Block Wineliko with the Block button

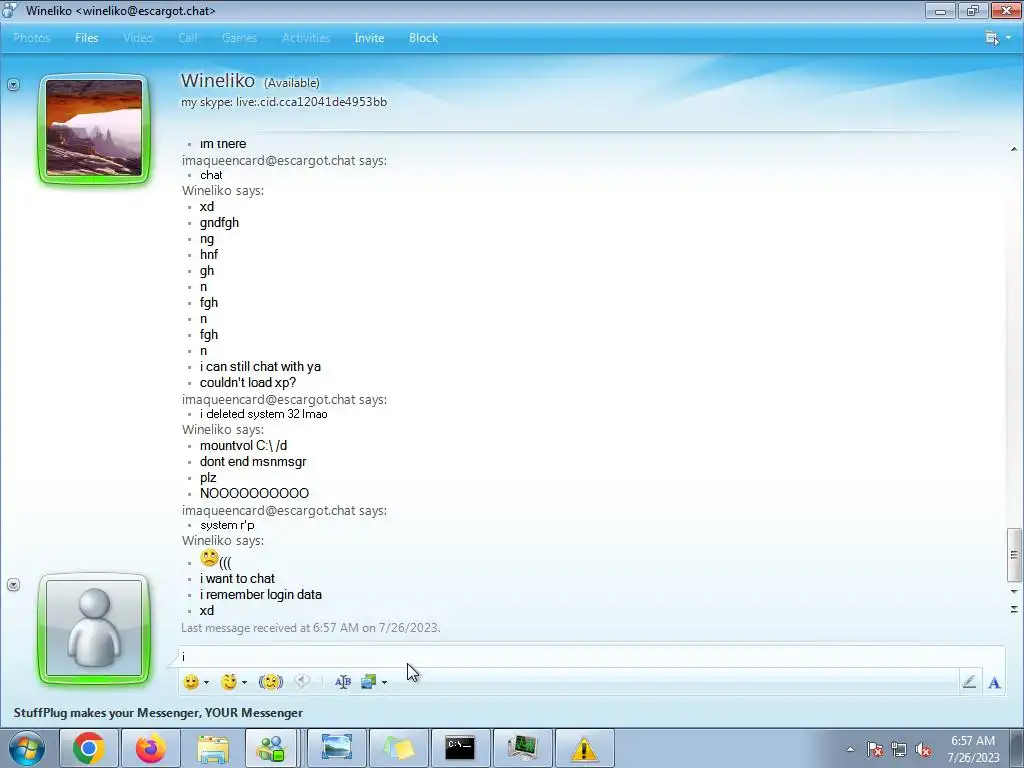click(423, 38)
